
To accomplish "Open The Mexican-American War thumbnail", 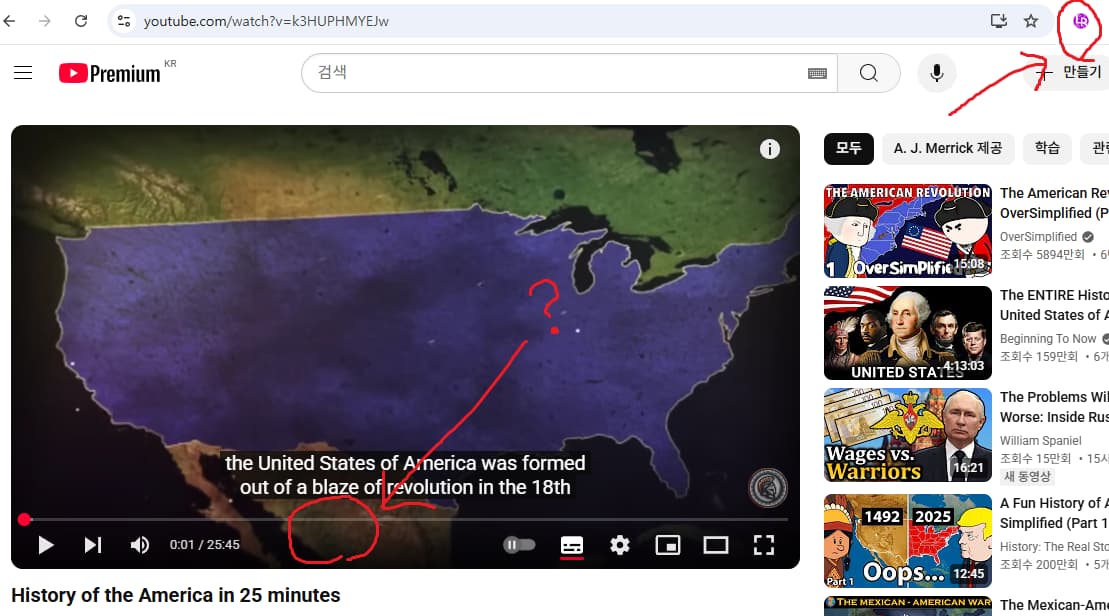I will [x=907, y=606].
